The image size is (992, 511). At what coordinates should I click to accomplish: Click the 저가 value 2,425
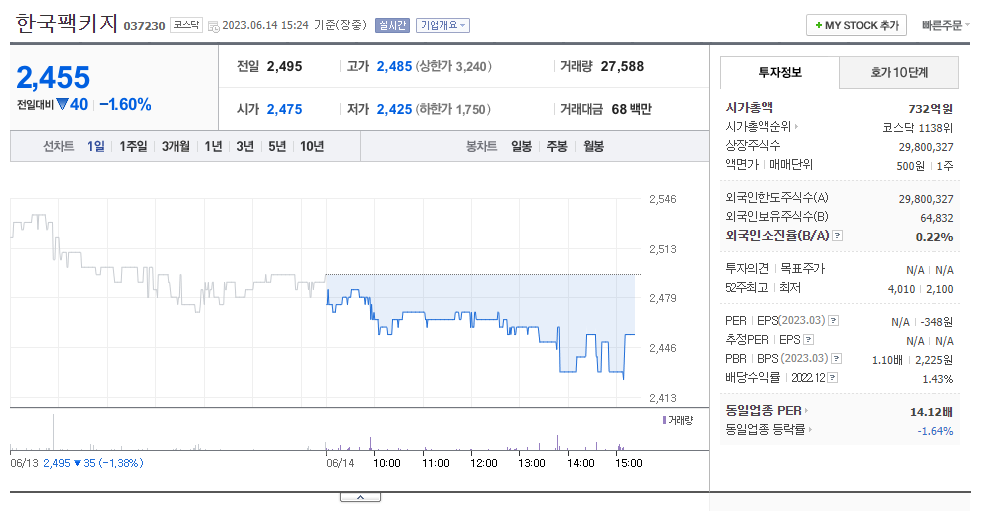(394, 109)
